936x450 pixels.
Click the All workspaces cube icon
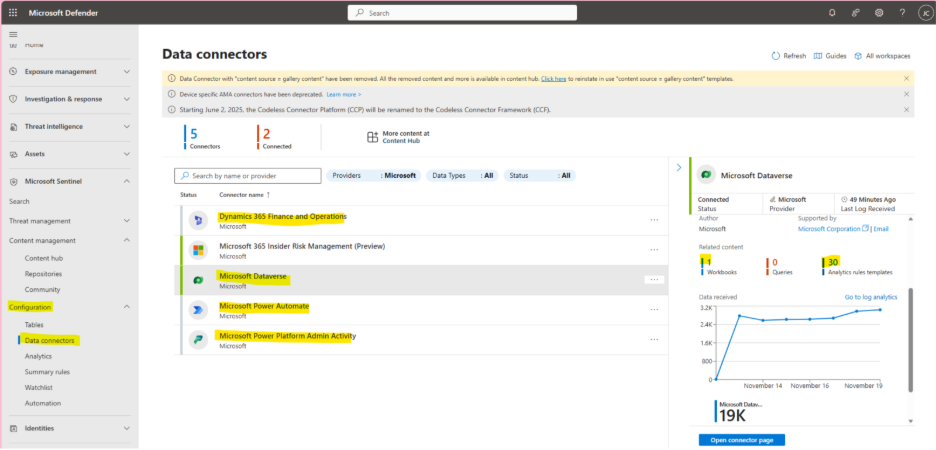pos(858,56)
